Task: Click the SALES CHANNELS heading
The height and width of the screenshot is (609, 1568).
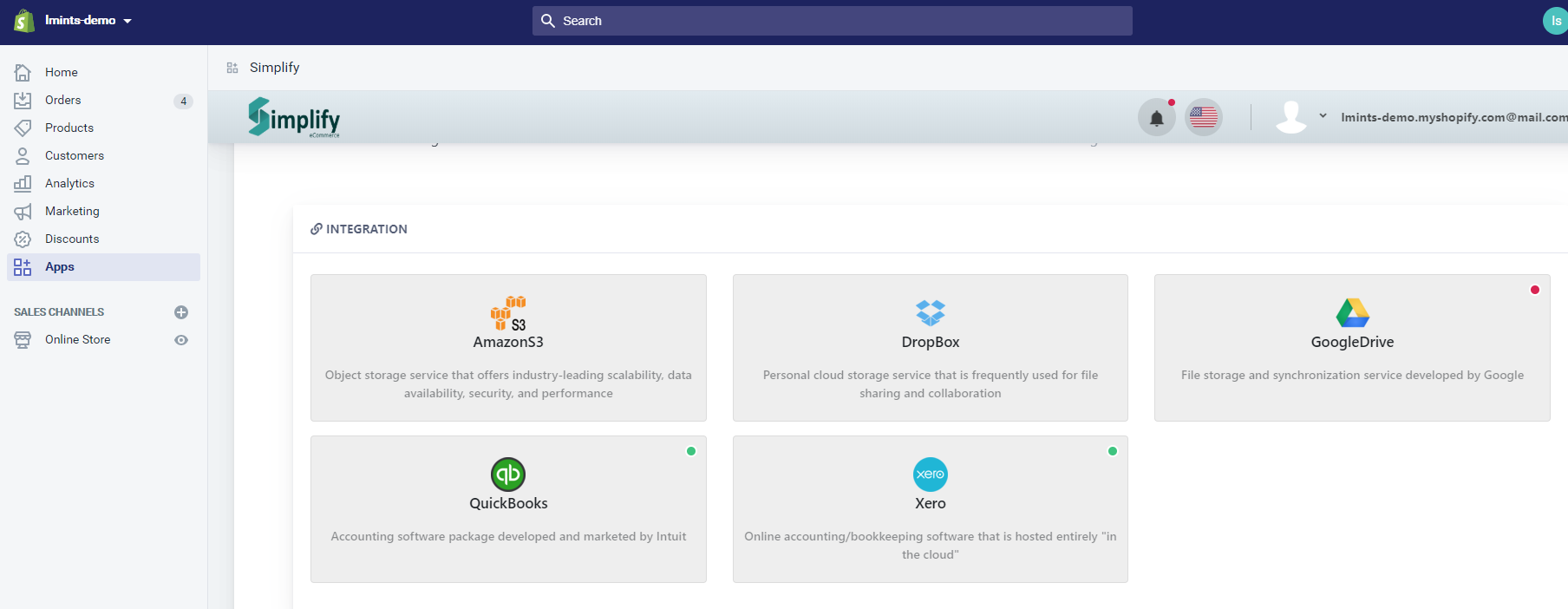Action: [59, 312]
